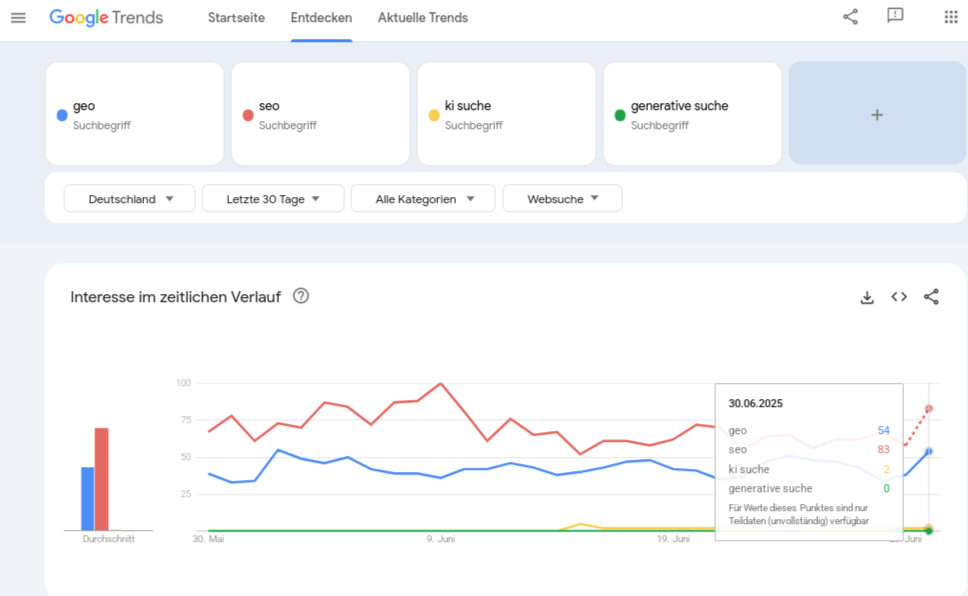This screenshot has height=596, width=968.
Task: Click the yellow ki suche color dot
Action: [434, 115]
